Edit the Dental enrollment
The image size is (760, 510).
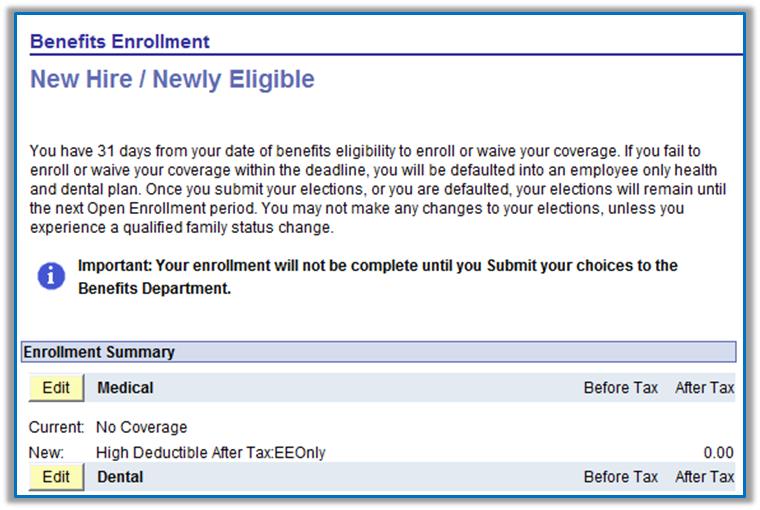[56, 477]
